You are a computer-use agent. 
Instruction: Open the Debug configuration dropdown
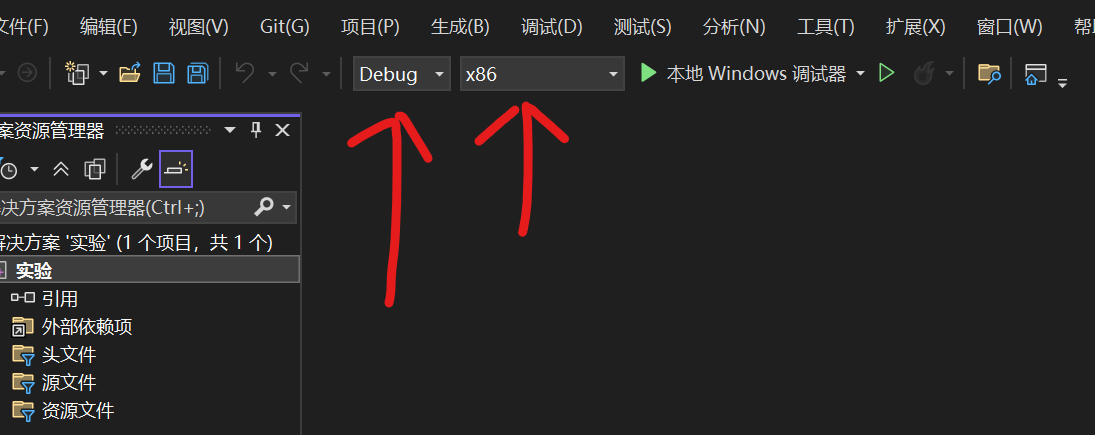(x=402, y=73)
